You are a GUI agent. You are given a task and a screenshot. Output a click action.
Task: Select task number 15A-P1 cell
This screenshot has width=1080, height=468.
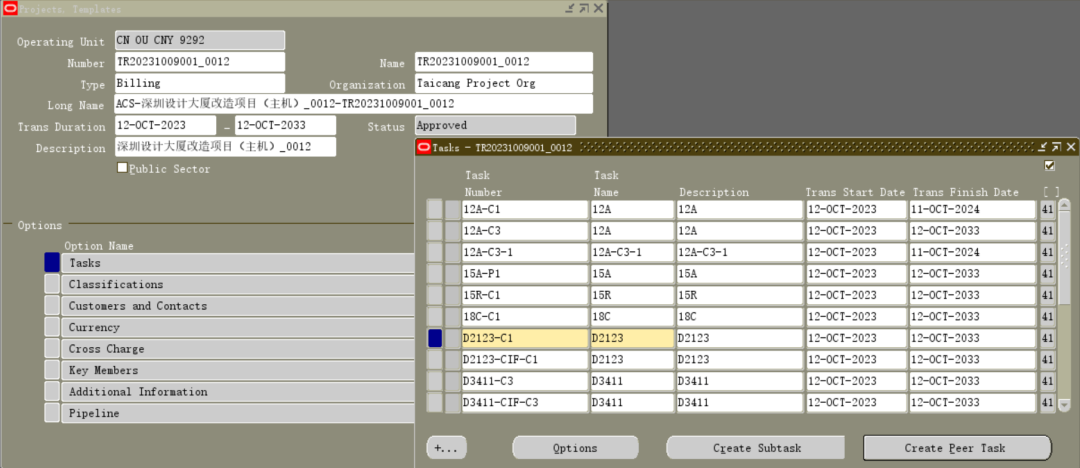tap(525, 274)
